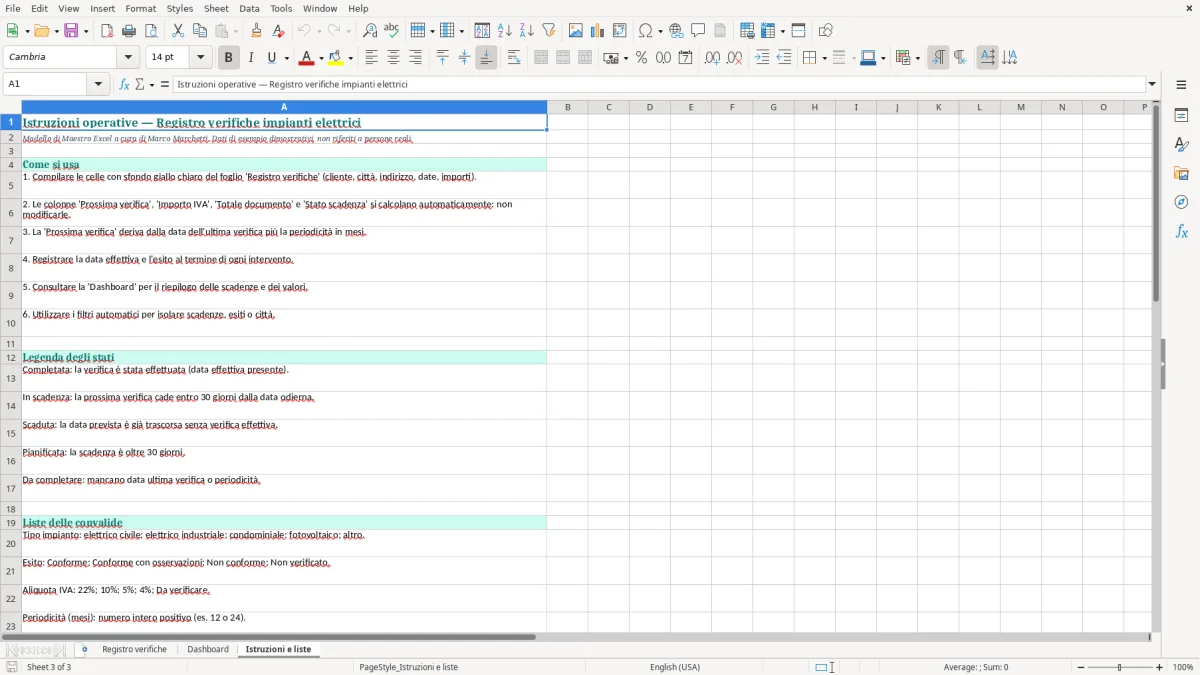1200x675 pixels.
Task: Apply the red font color swatch
Action: [307, 58]
